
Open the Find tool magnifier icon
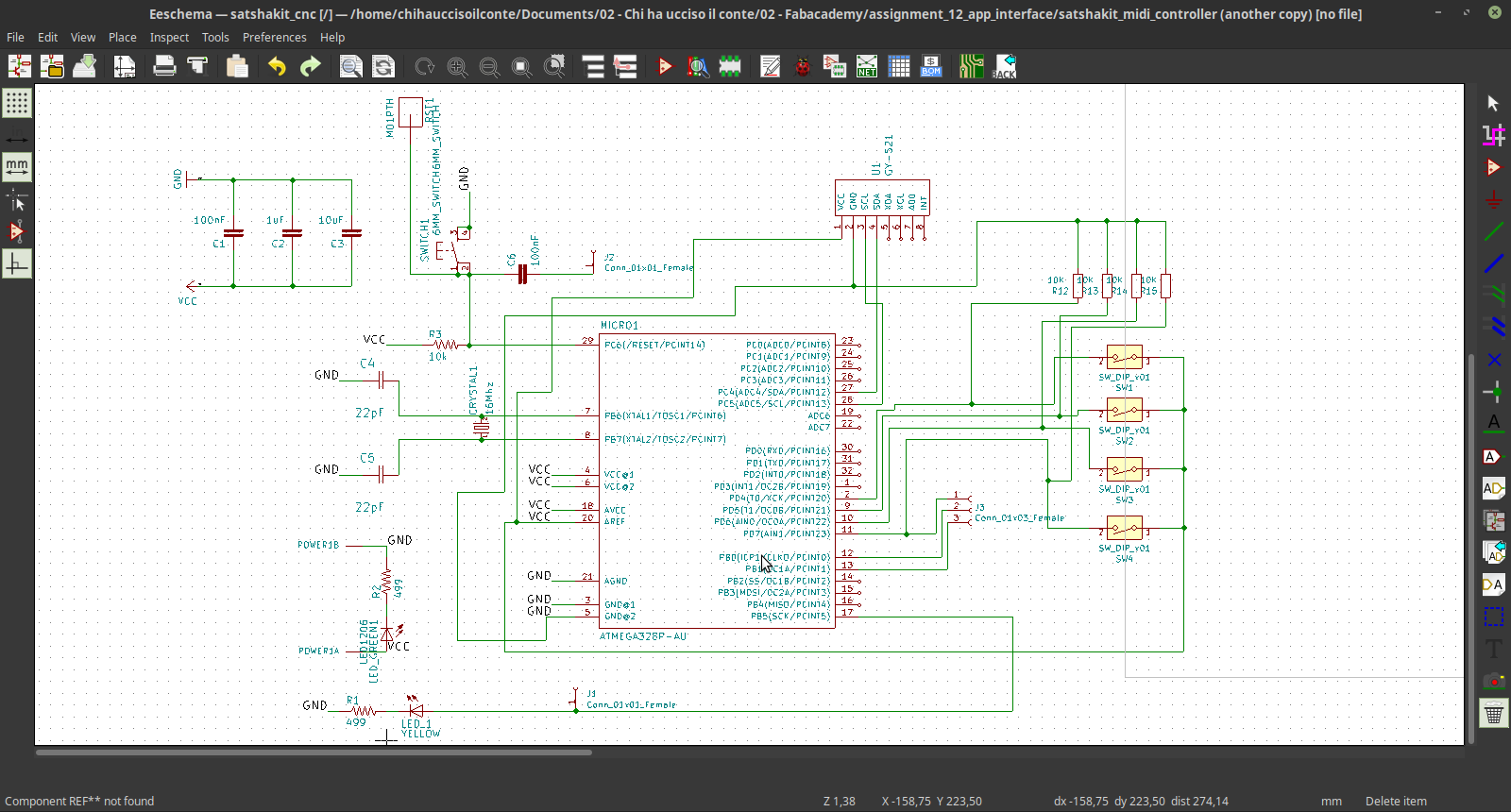point(350,66)
